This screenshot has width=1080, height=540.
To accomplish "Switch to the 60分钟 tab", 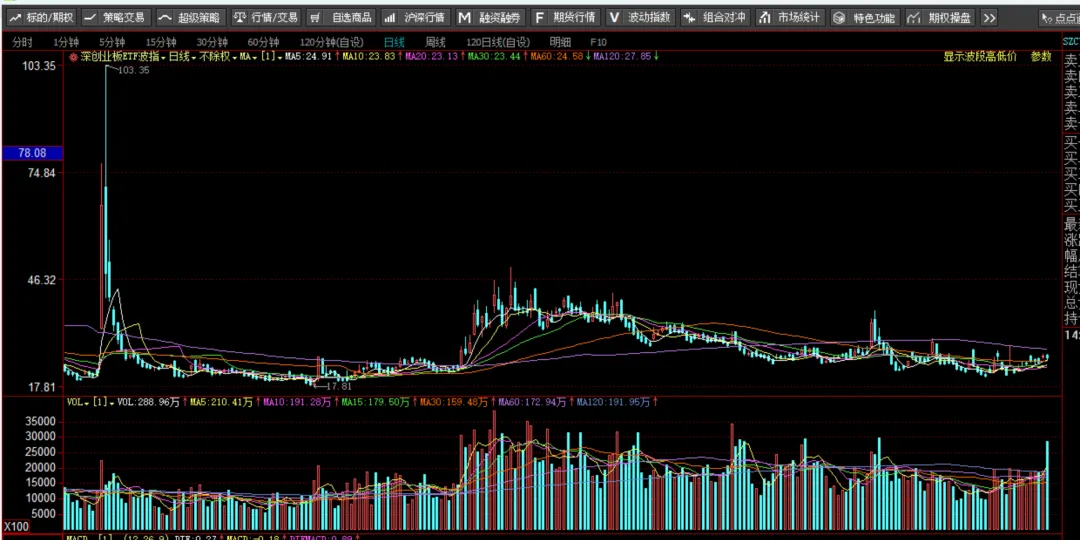I will (263, 42).
